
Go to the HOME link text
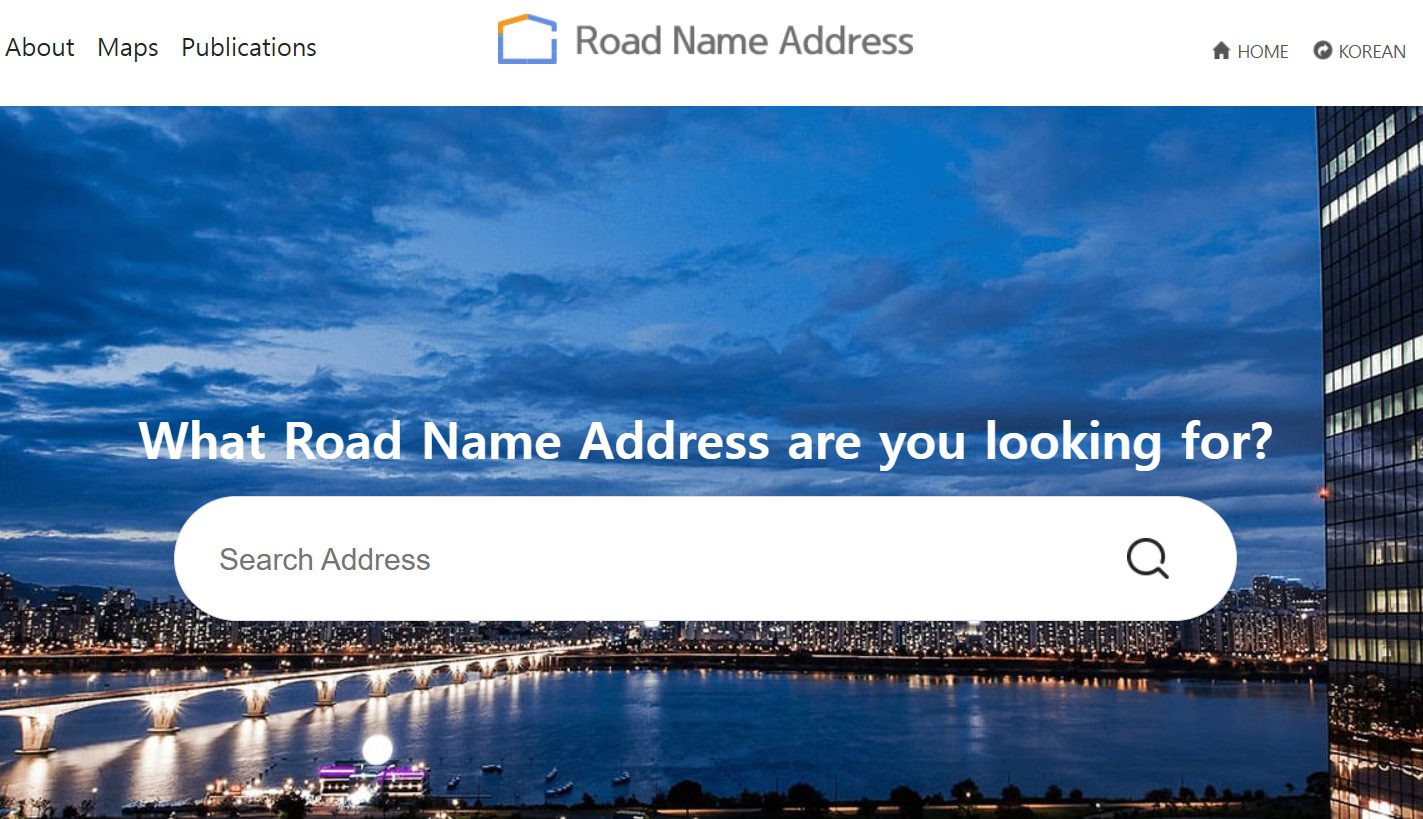point(1263,51)
